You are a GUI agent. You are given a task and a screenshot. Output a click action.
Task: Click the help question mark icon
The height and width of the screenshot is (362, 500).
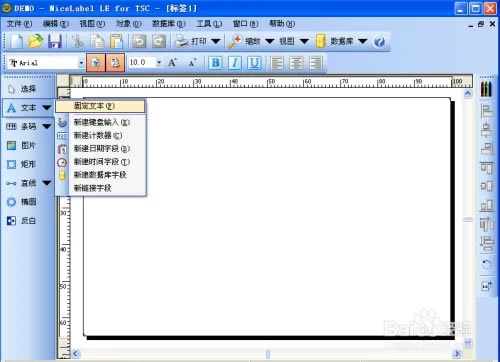pos(379,42)
